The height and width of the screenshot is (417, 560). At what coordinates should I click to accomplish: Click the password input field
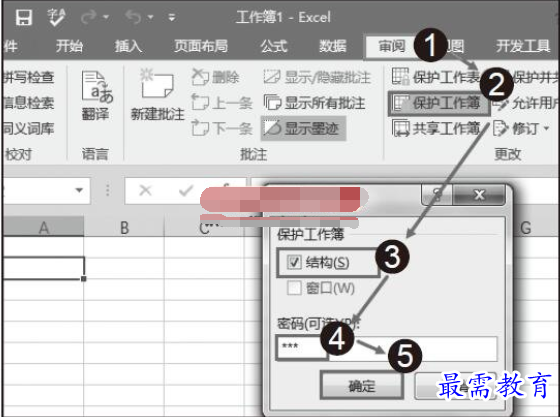pos(386,348)
